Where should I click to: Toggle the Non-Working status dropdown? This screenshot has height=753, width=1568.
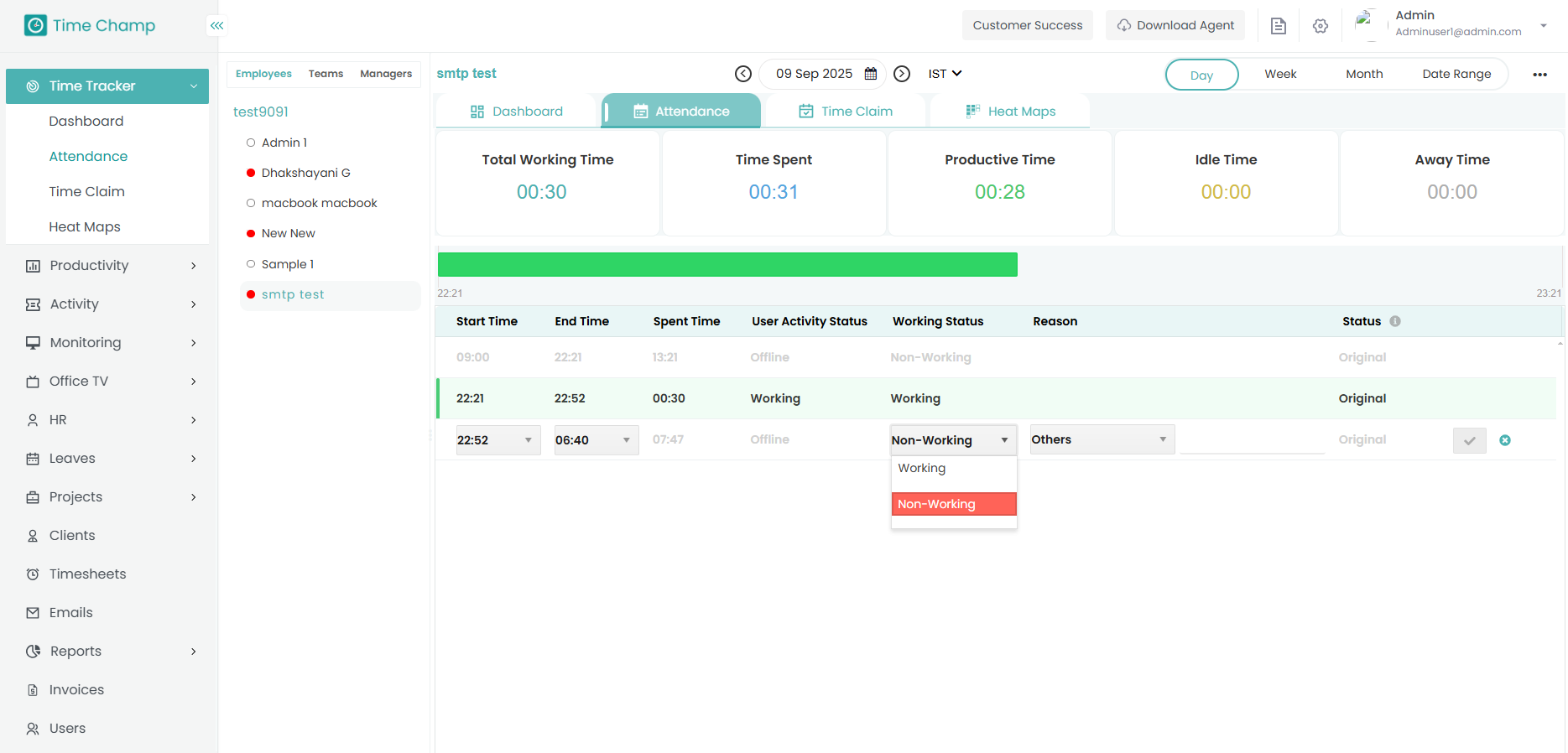(954, 440)
